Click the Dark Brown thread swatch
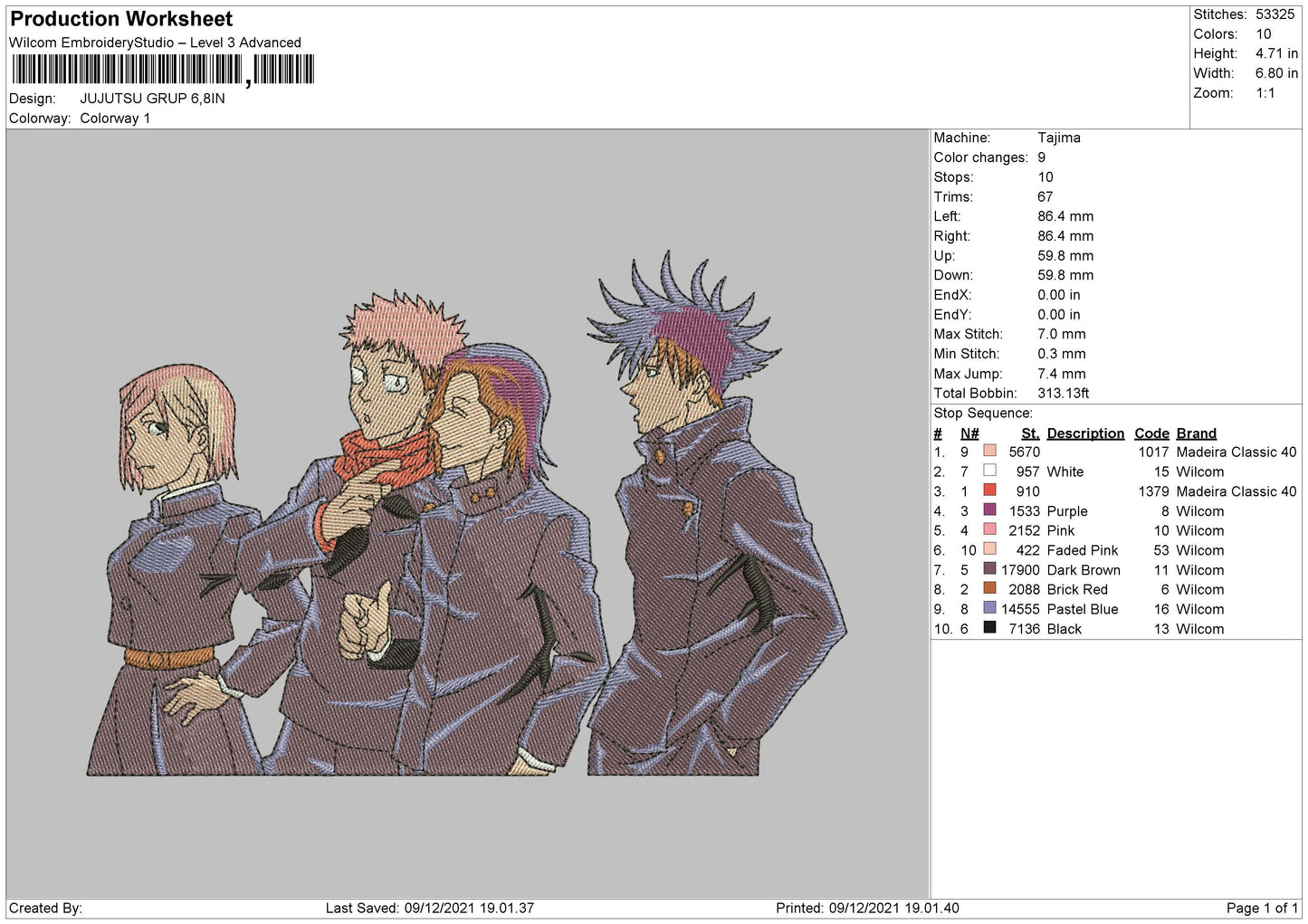The height and width of the screenshot is (924, 1308). (x=989, y=569)
